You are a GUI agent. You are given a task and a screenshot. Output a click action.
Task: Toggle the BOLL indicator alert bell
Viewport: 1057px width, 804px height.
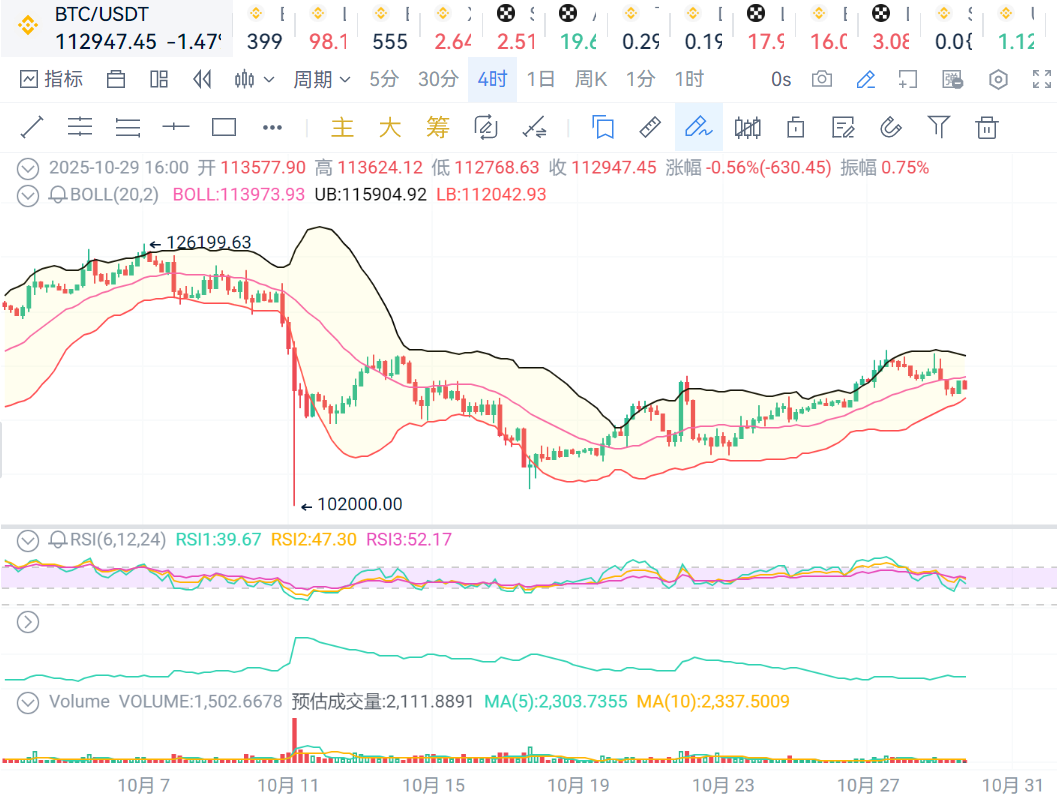[x=58, y=194]
